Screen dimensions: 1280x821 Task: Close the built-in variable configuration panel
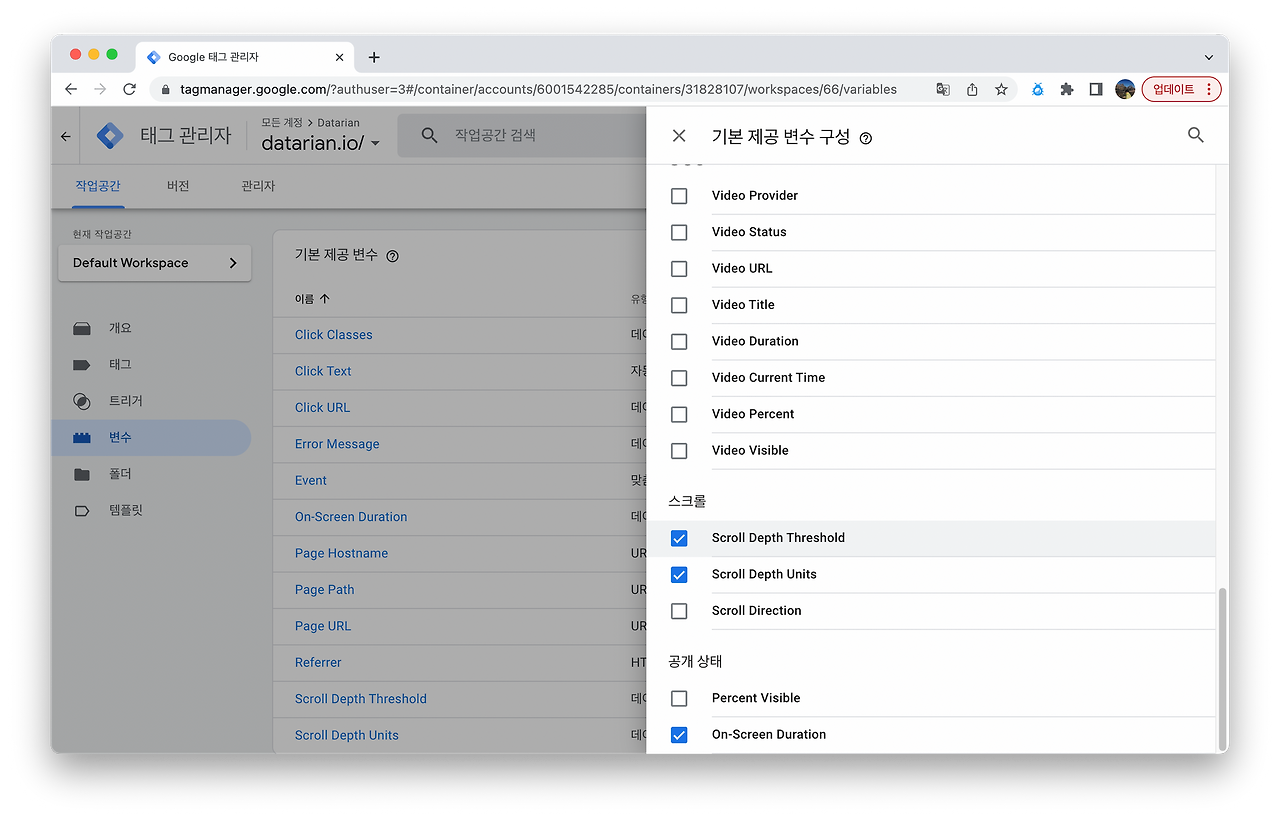point(679,136)
